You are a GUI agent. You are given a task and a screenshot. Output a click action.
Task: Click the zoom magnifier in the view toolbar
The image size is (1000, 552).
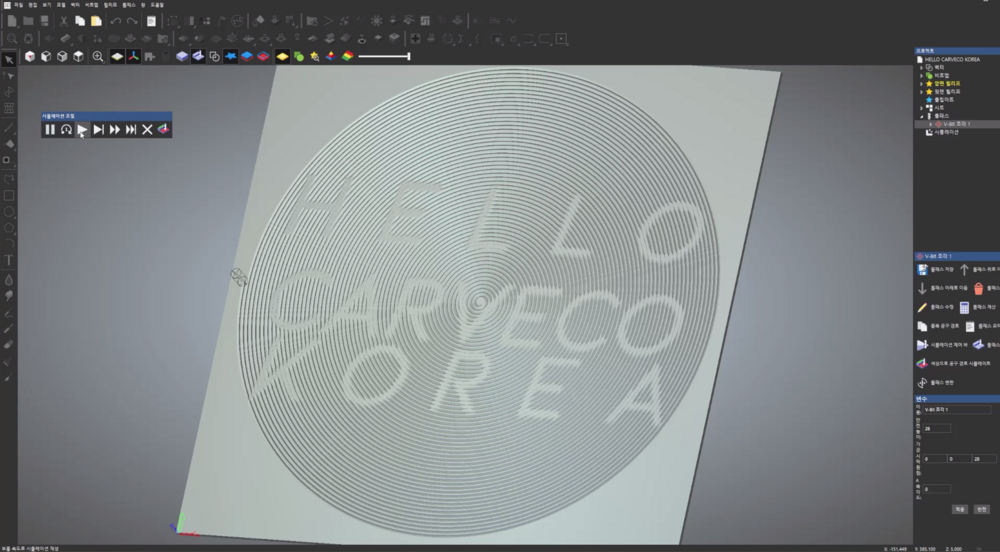[x=98, y=57]
